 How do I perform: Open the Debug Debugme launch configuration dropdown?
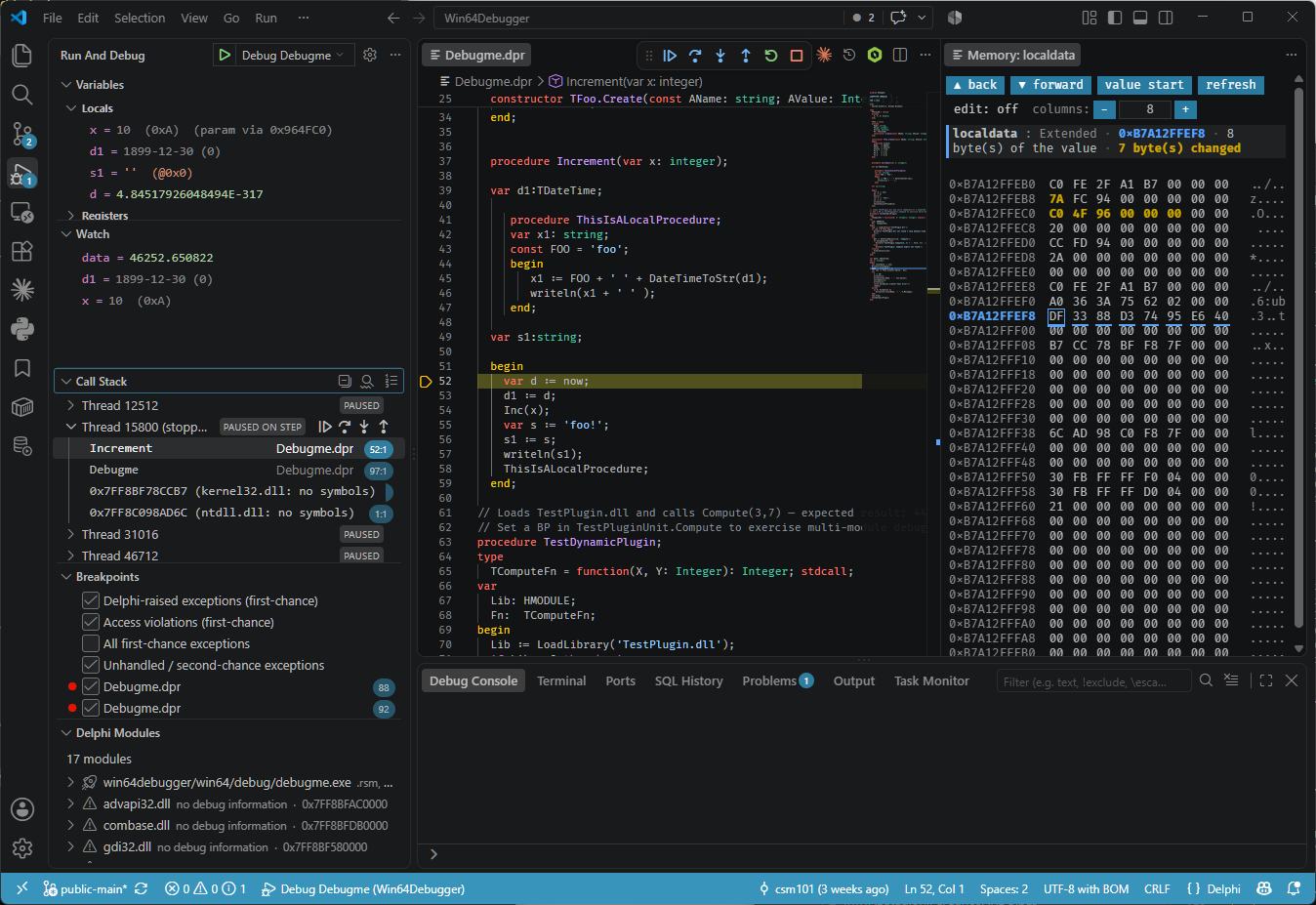(293, 56)
